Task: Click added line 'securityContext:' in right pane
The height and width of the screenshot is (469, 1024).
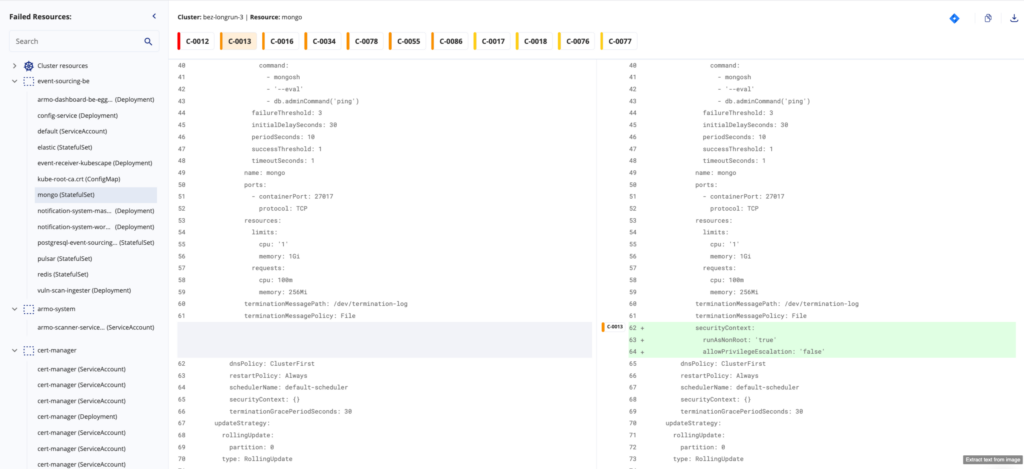Action: pos(725,328)
